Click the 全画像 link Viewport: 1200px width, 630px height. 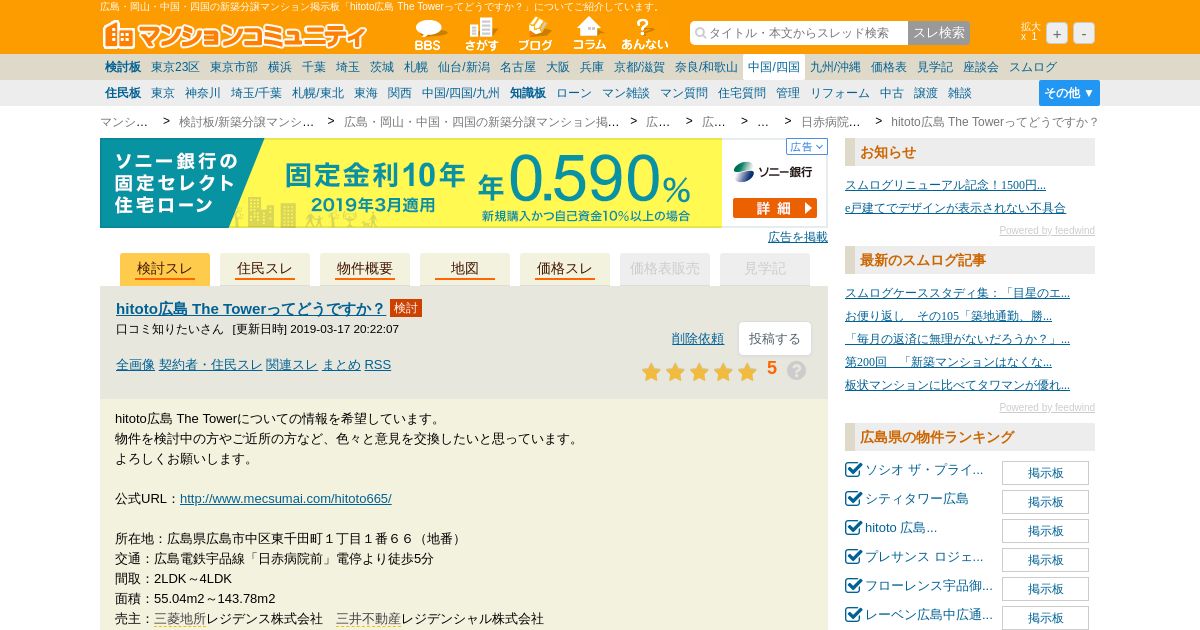coord(135,364)
